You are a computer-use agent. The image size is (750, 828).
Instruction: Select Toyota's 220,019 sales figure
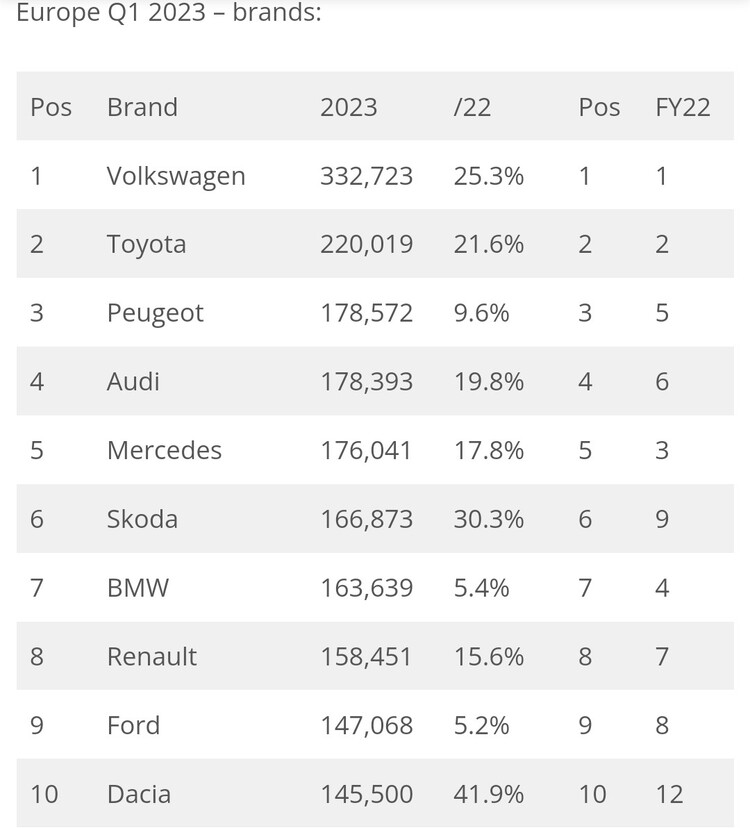[367, 245]
